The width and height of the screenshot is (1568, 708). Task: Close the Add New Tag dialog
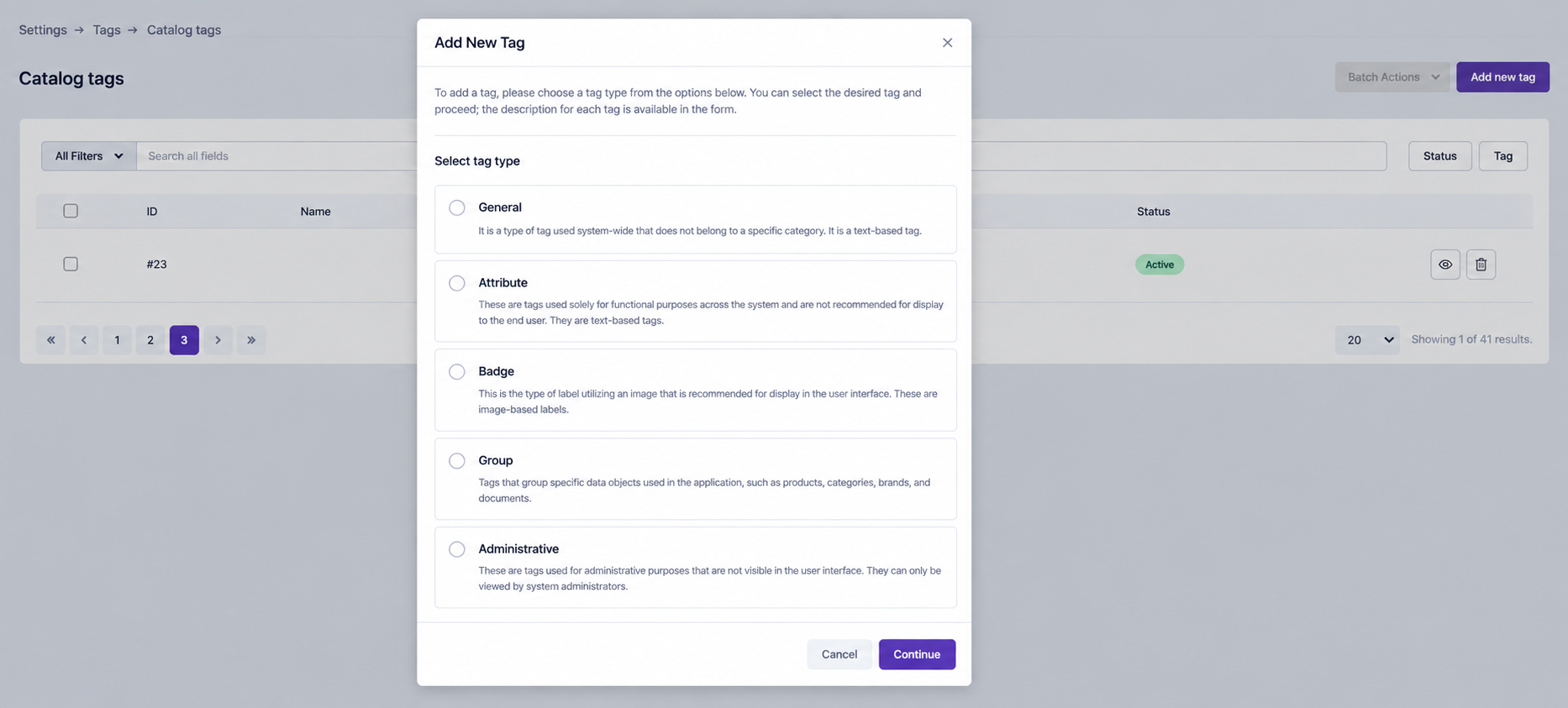pyautogui.click(x=947, y=42)
